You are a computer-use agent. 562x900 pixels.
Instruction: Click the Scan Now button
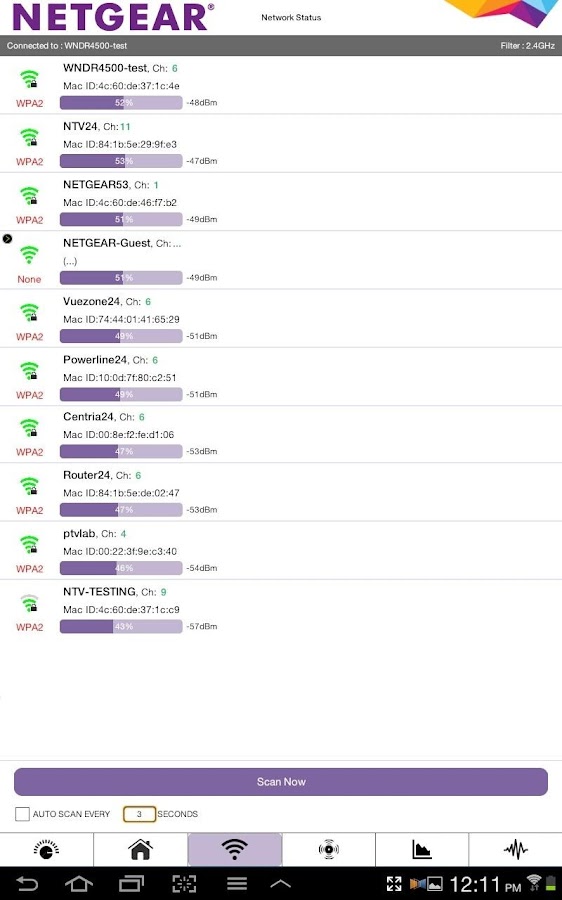[281, 782]
